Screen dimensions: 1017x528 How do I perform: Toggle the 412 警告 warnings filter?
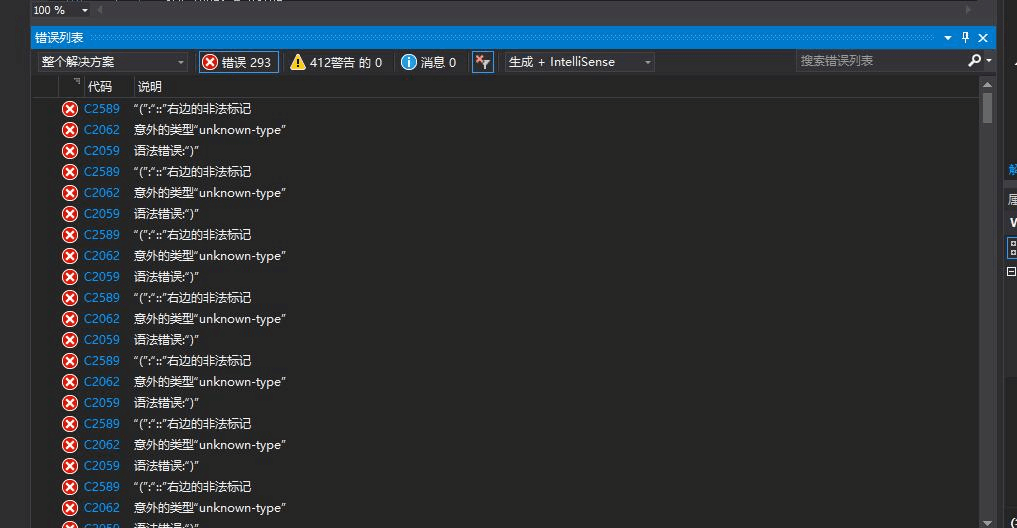pyautogui.click(x=336, y=62)
